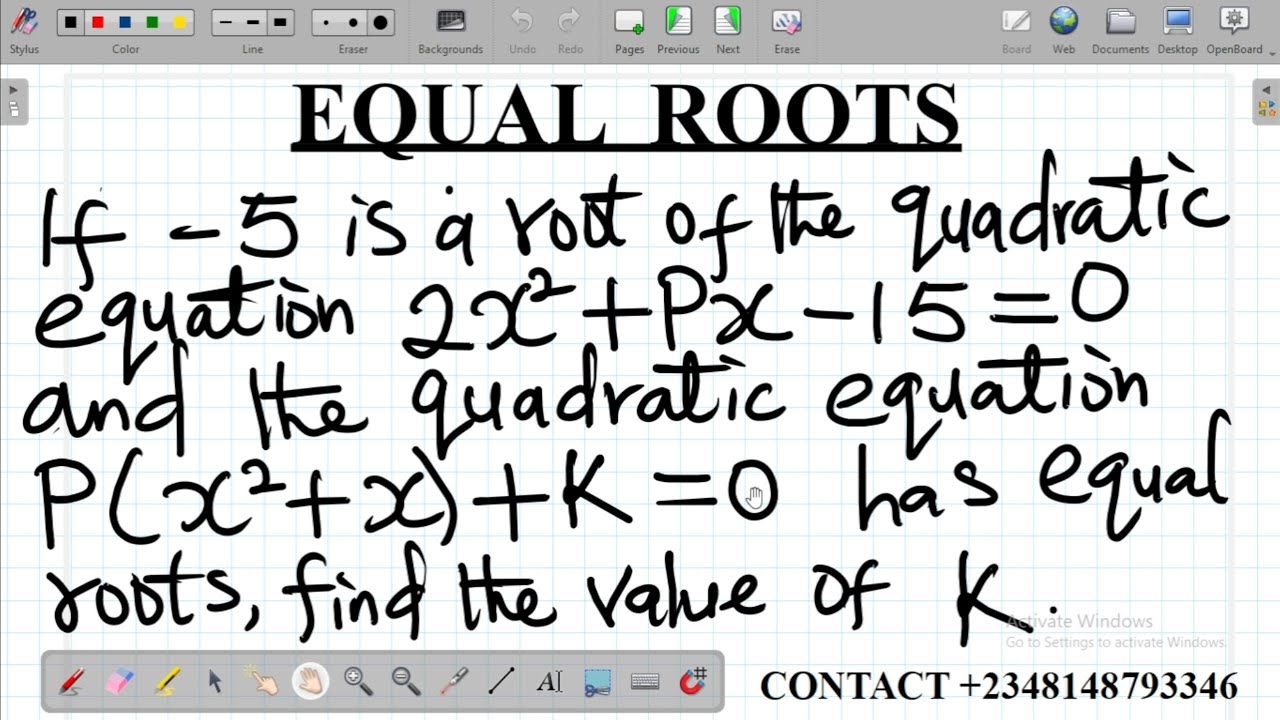Screen dimensions: 1280x720
Task: Choose the Capture part of screen scissors tool
Action: pos(597,682)
